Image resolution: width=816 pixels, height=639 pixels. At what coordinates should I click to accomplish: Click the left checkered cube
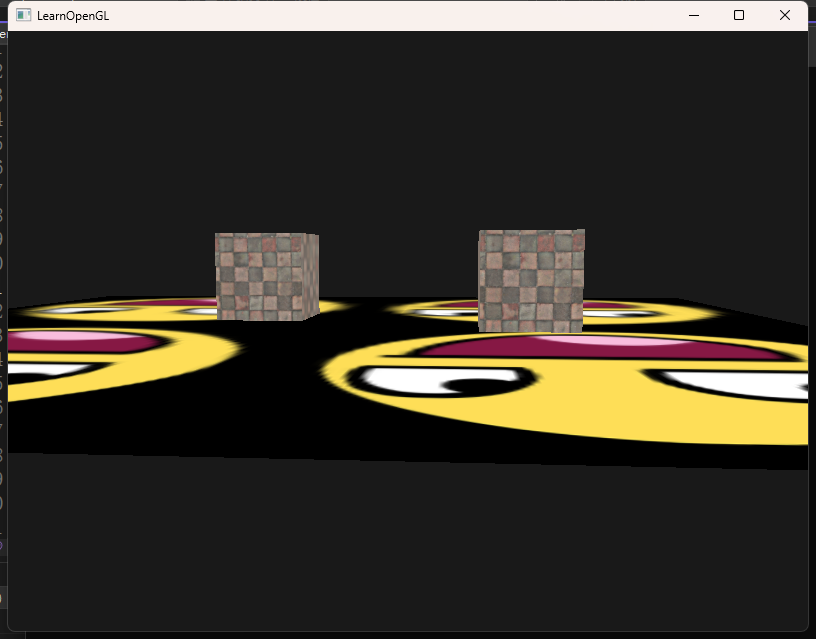[267, 276]
